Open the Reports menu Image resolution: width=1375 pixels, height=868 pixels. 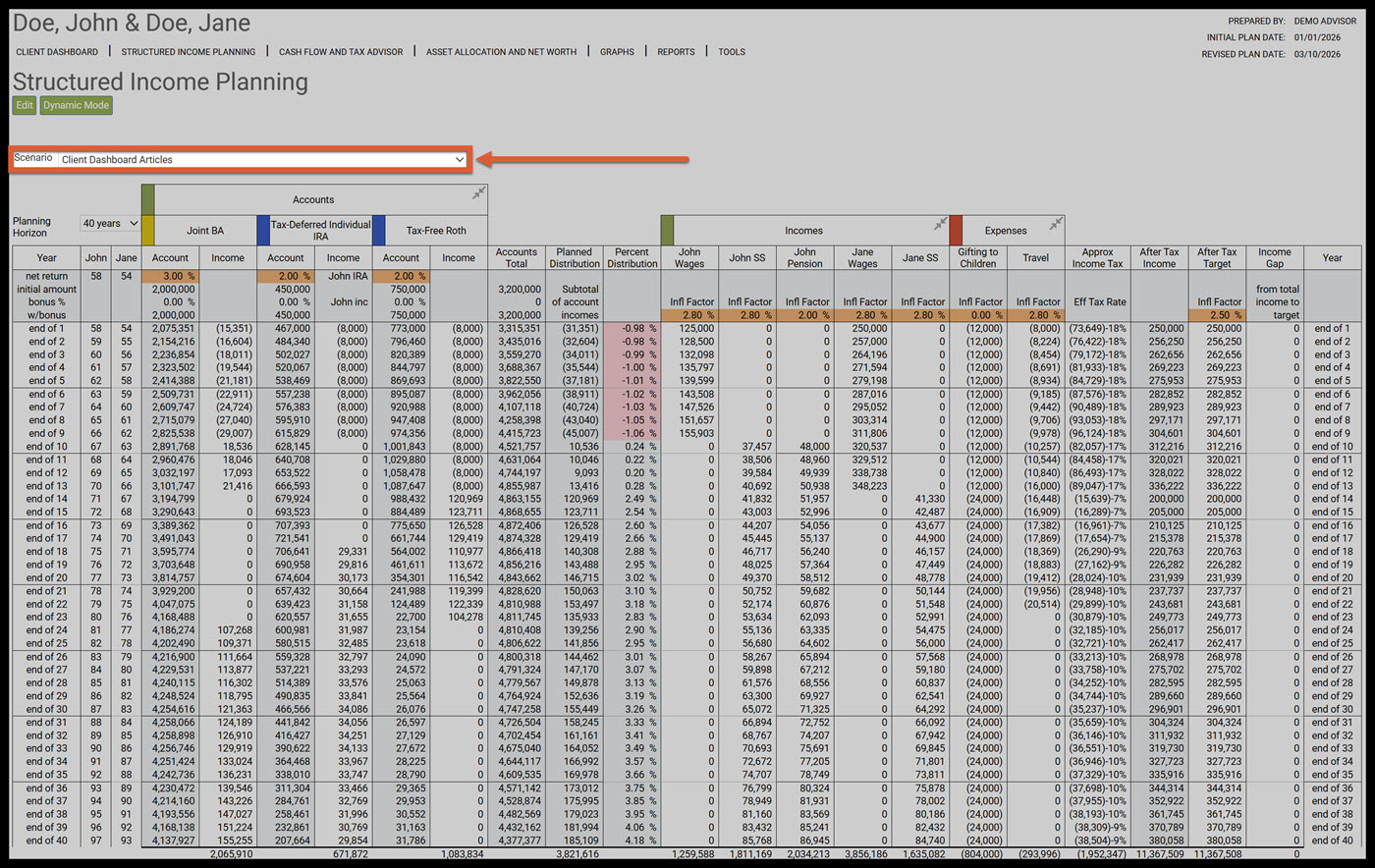coord(676,52)
